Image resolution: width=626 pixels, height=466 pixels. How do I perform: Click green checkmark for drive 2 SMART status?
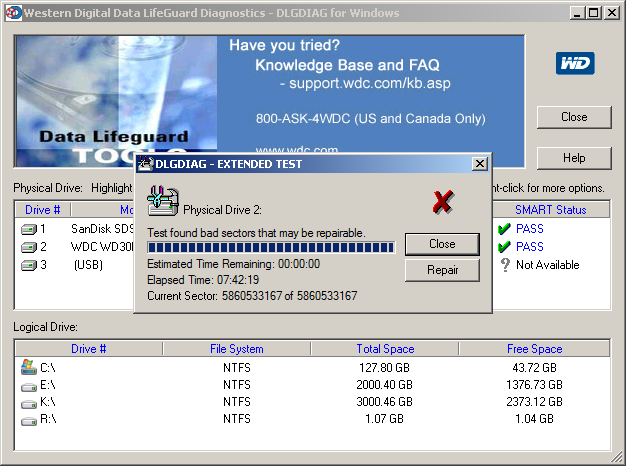504,247
